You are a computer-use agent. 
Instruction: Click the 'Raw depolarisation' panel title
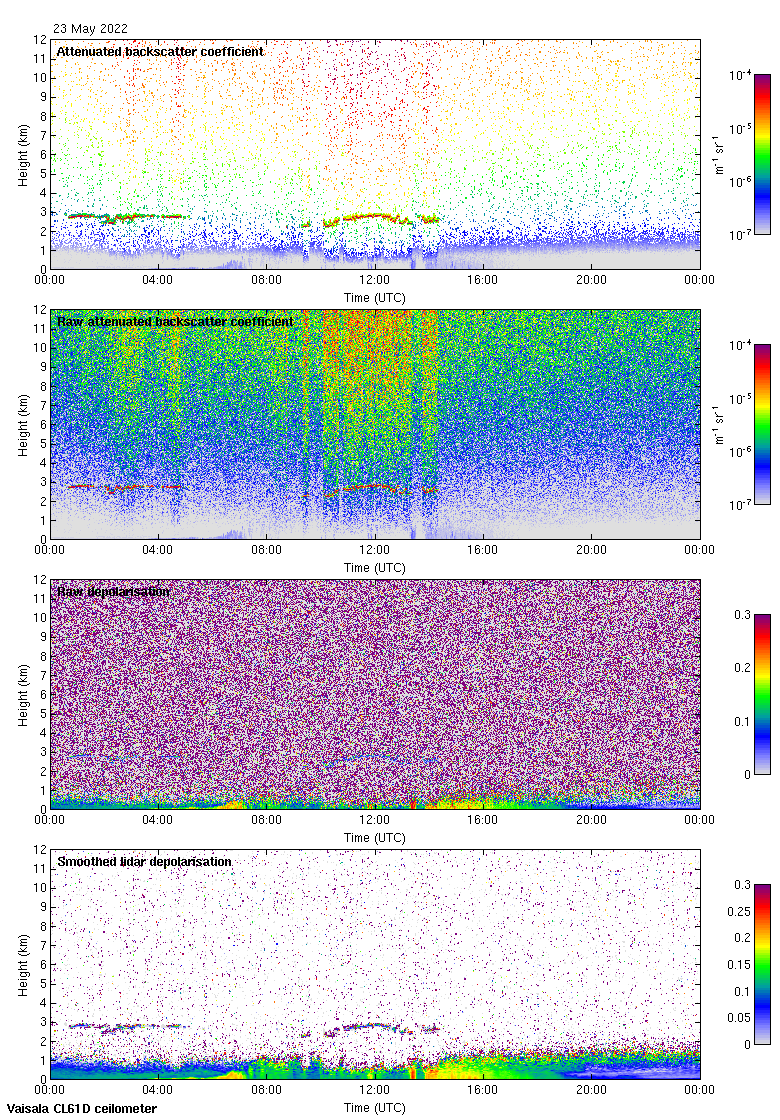pos(114,591)
